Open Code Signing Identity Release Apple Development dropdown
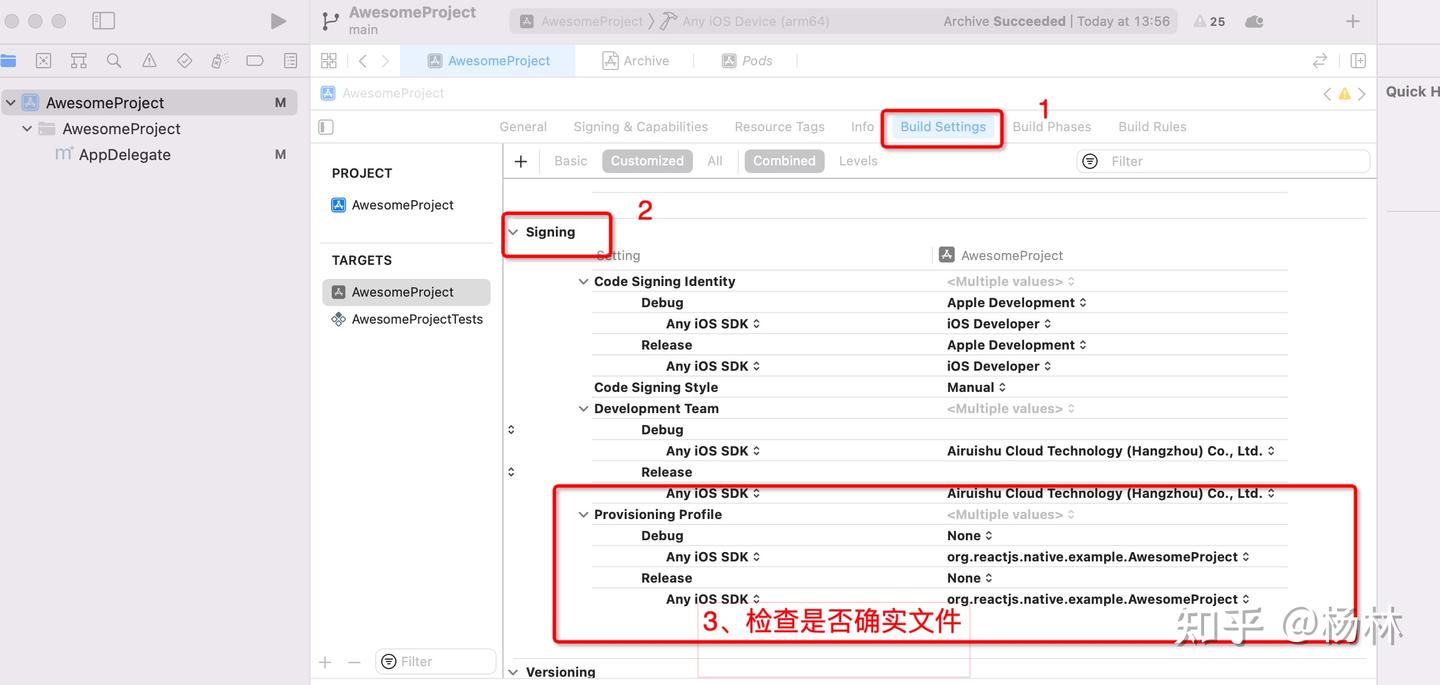1440x685 pixels. point(1016,345)
